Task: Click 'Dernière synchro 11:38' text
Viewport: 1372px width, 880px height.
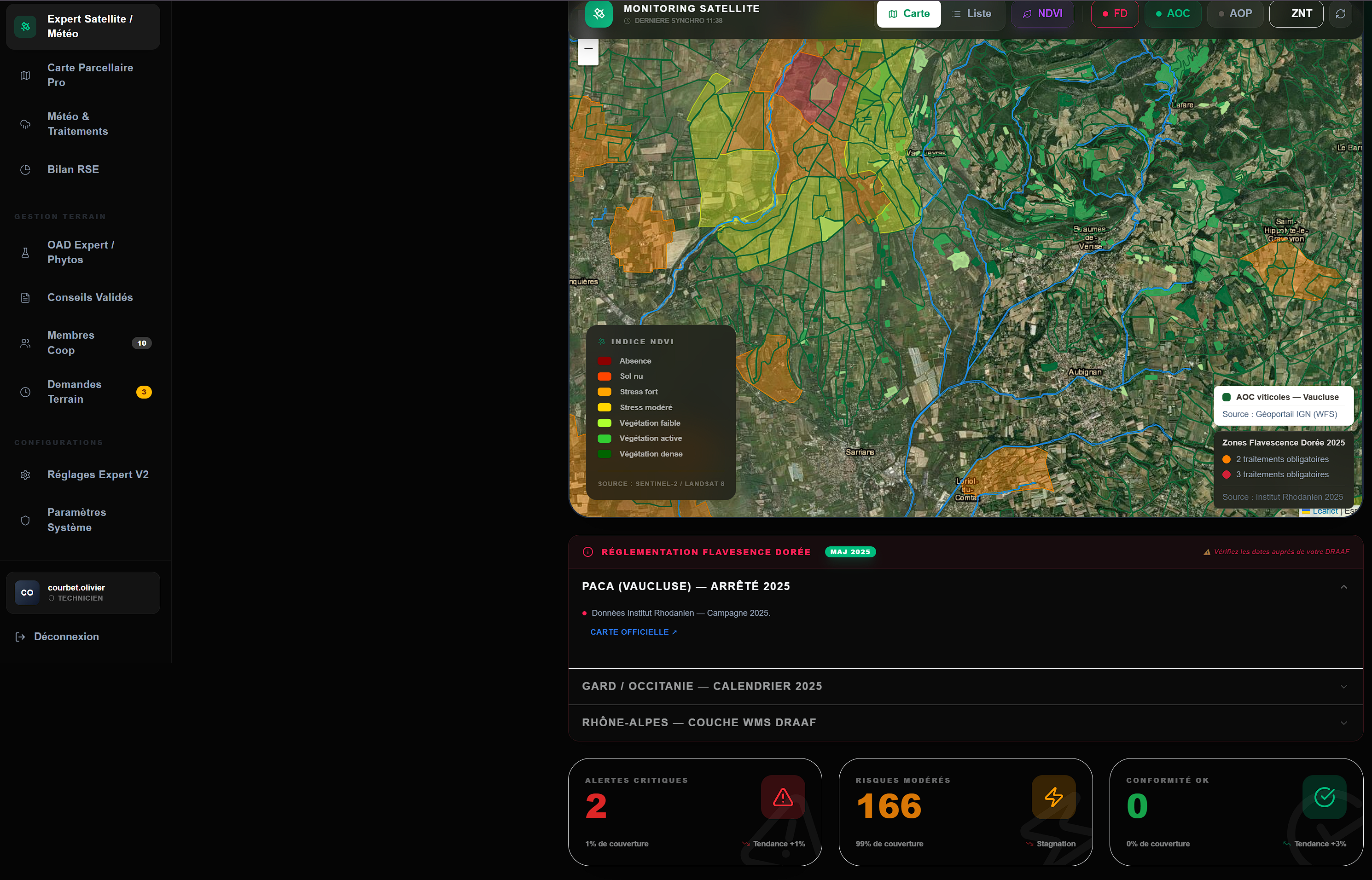Action: tap(678, 21)
